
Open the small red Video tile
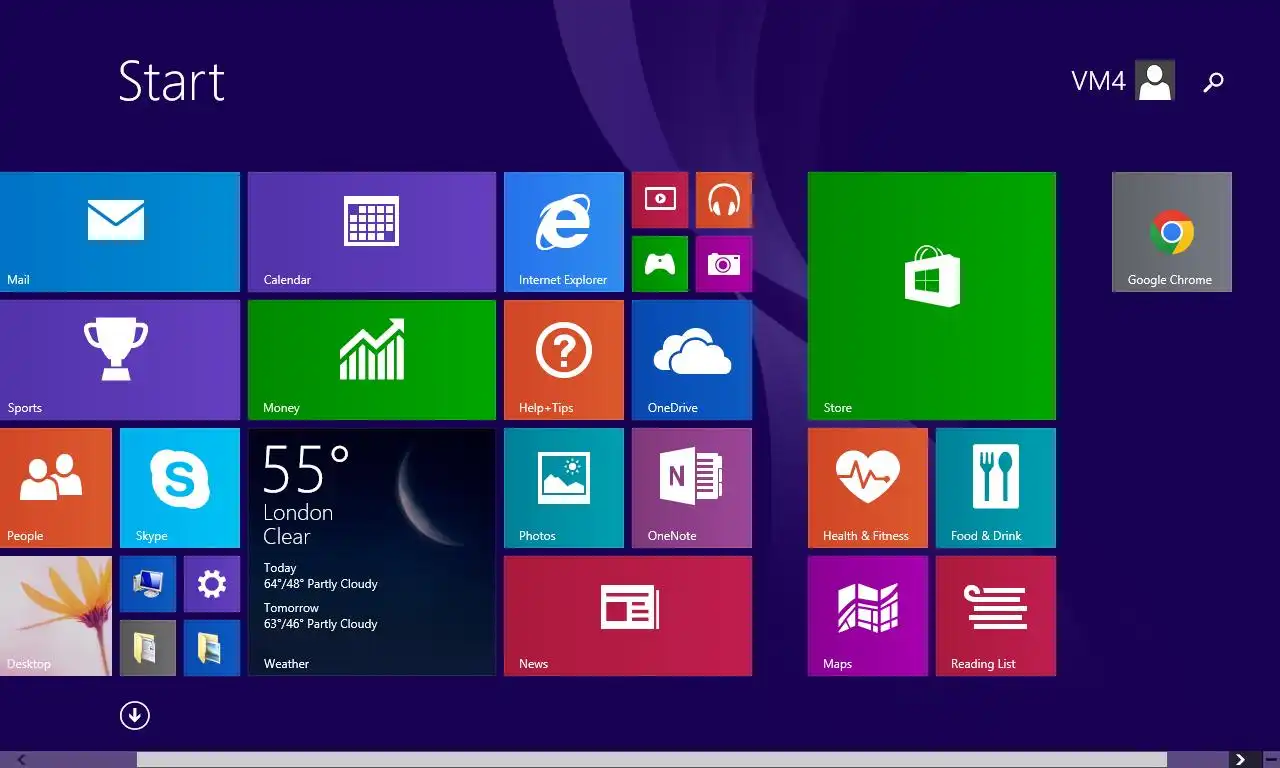[660, 200]
